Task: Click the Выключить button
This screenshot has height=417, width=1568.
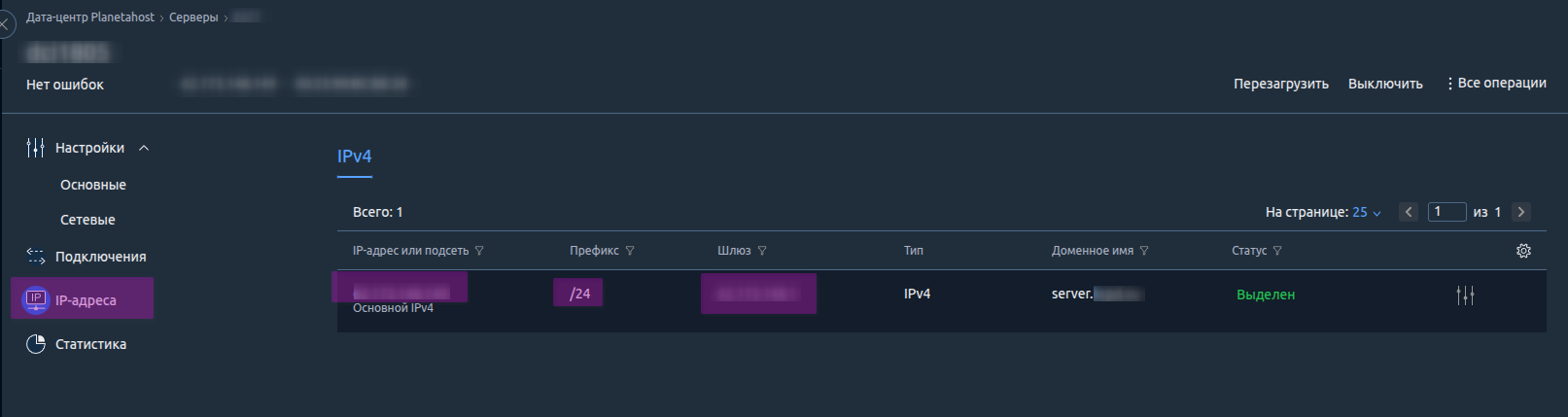Action: (x=1385, y=84)
